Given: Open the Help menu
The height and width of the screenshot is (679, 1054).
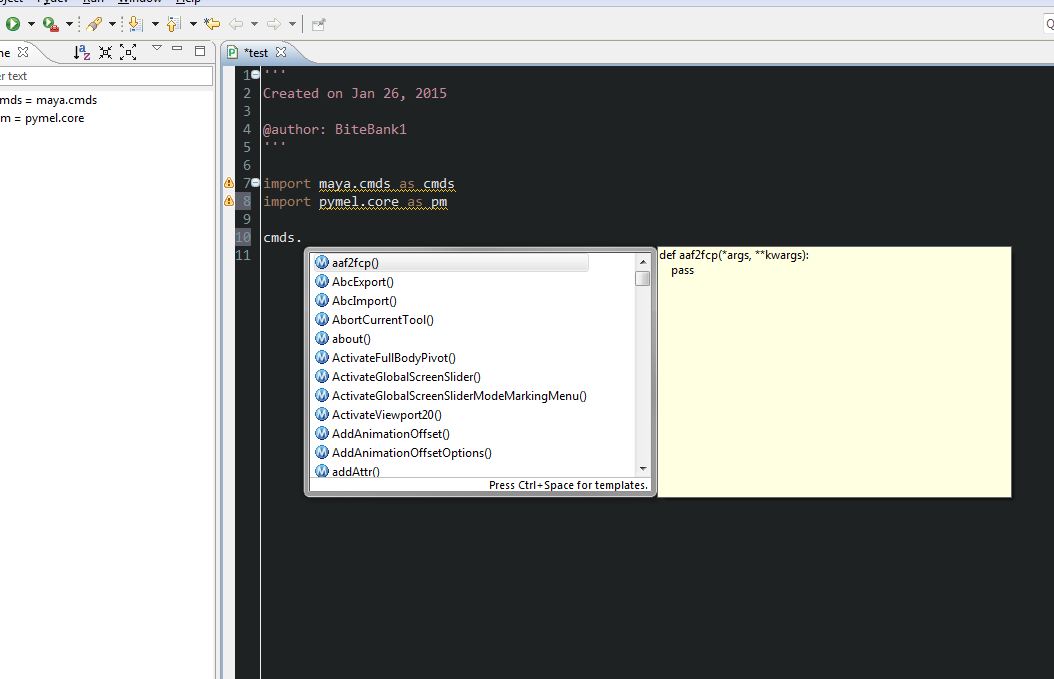Looking at the screenshot, I should [x=189, y=2].
